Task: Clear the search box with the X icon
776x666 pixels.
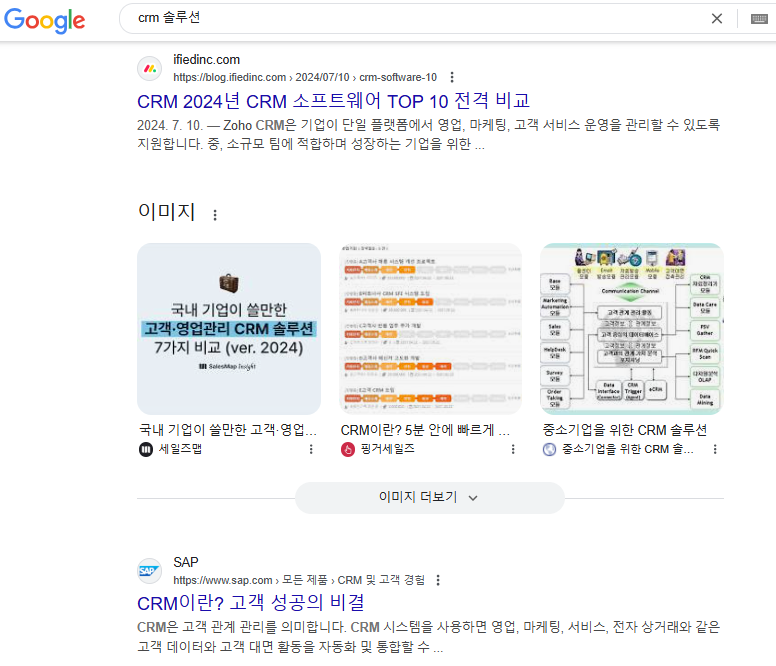Action: (x=716, y=19)
